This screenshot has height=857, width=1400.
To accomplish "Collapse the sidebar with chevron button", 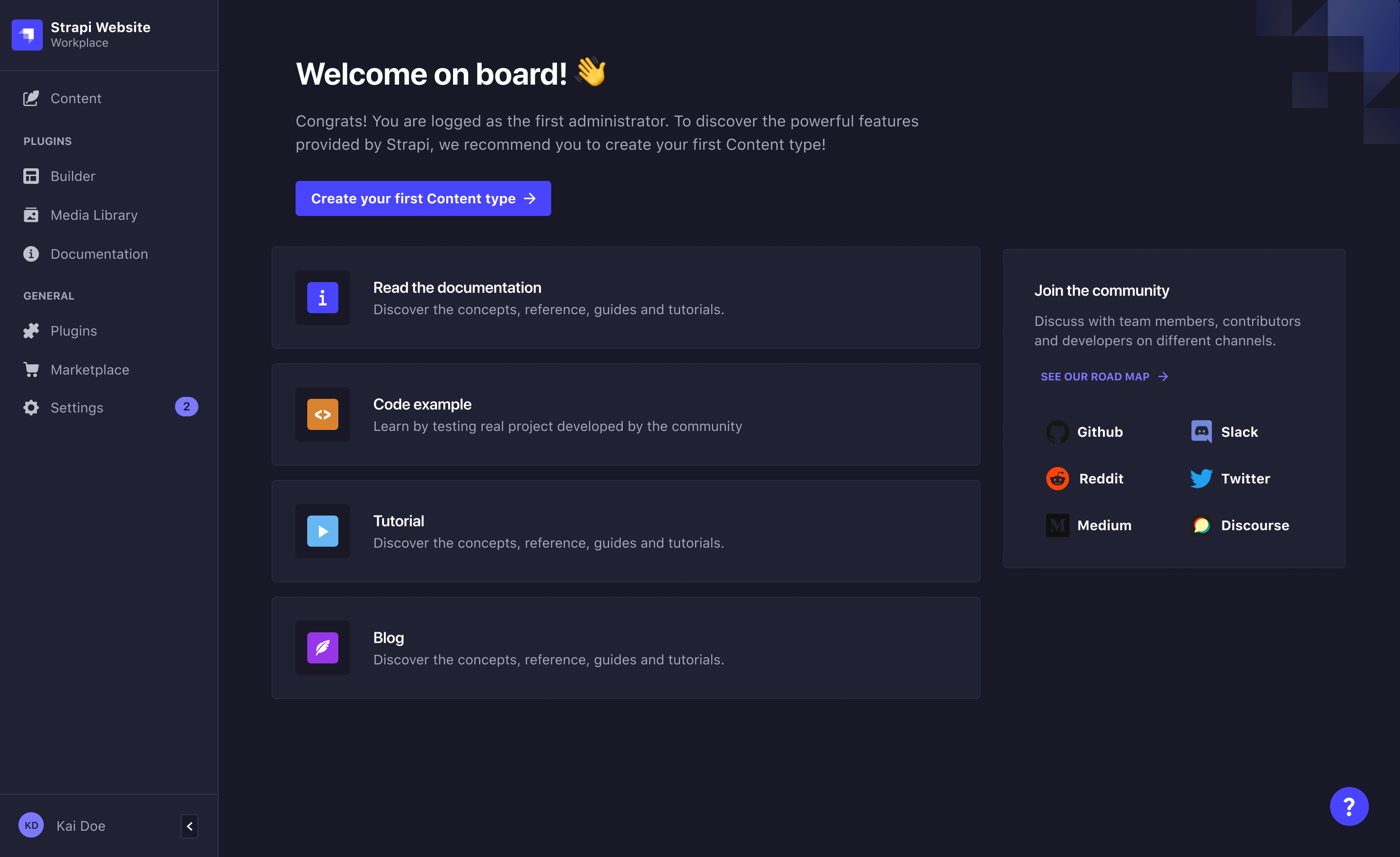I will point(190,826).
